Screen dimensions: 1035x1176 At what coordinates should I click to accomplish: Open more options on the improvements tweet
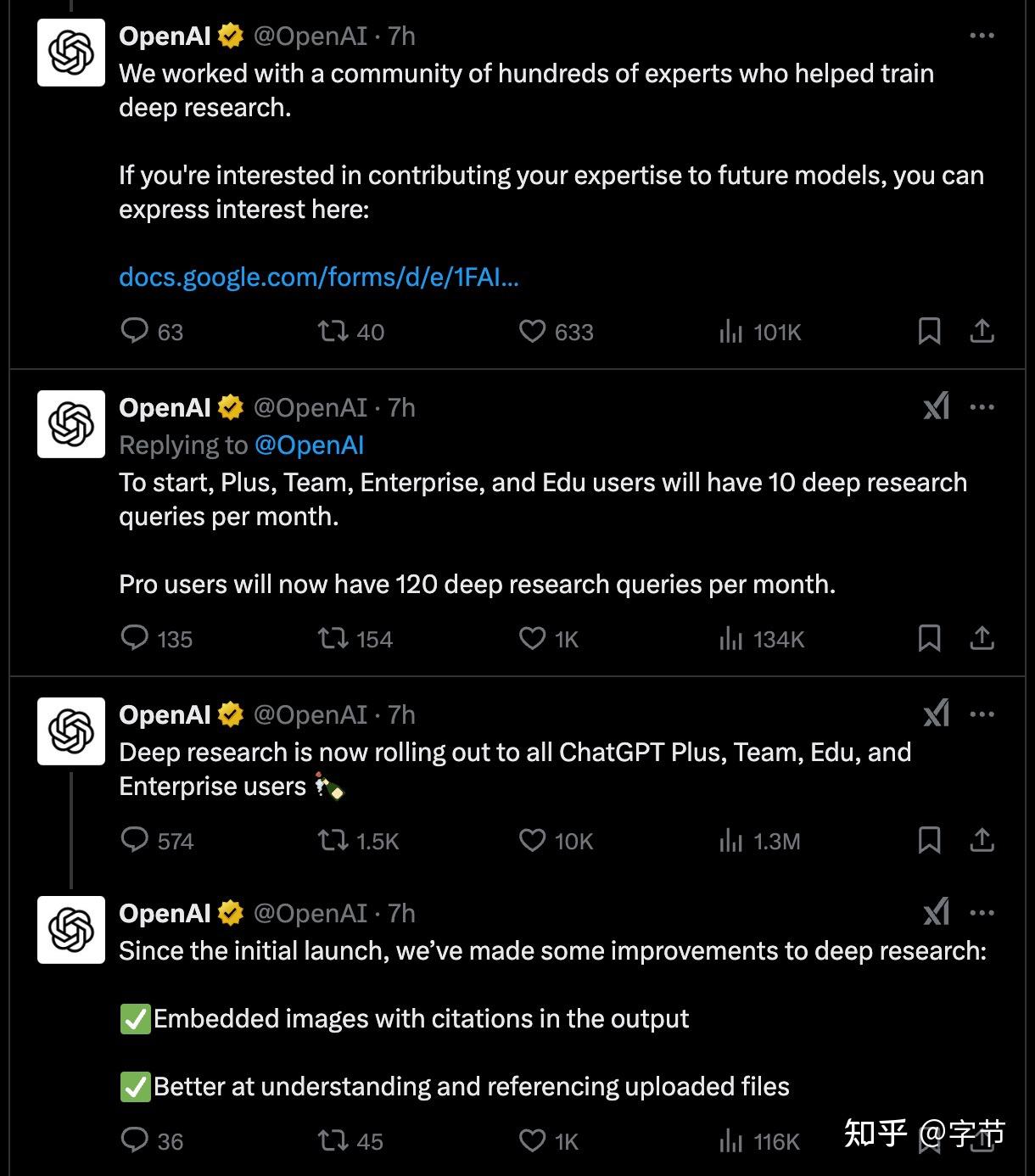click(982, 911)
